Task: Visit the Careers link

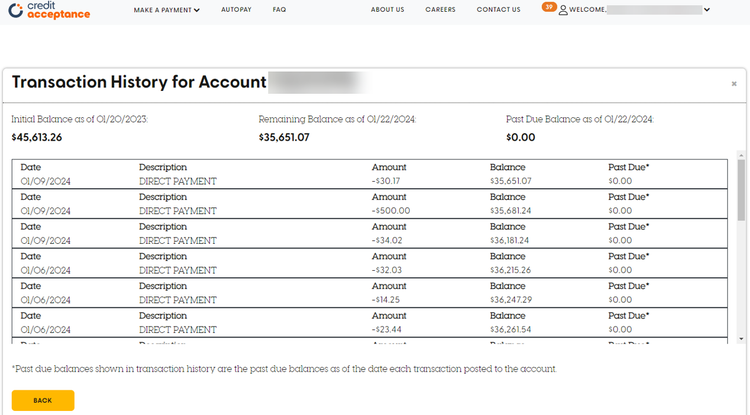Action: (x=440, y=10)
